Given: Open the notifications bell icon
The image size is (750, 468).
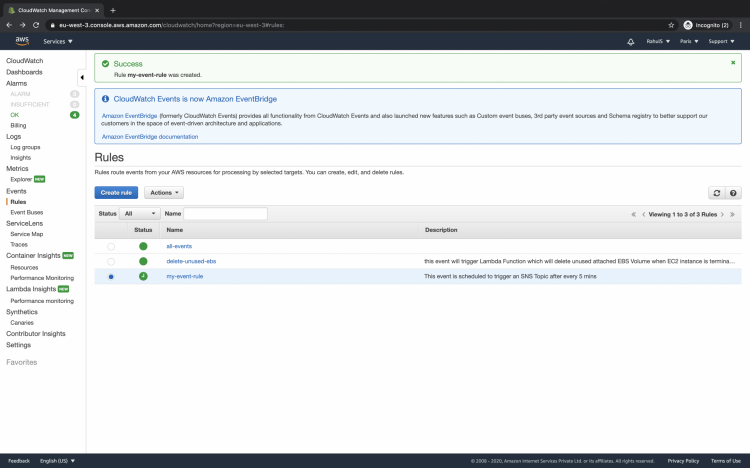Looking at the screenshot, I should [630, 42].
